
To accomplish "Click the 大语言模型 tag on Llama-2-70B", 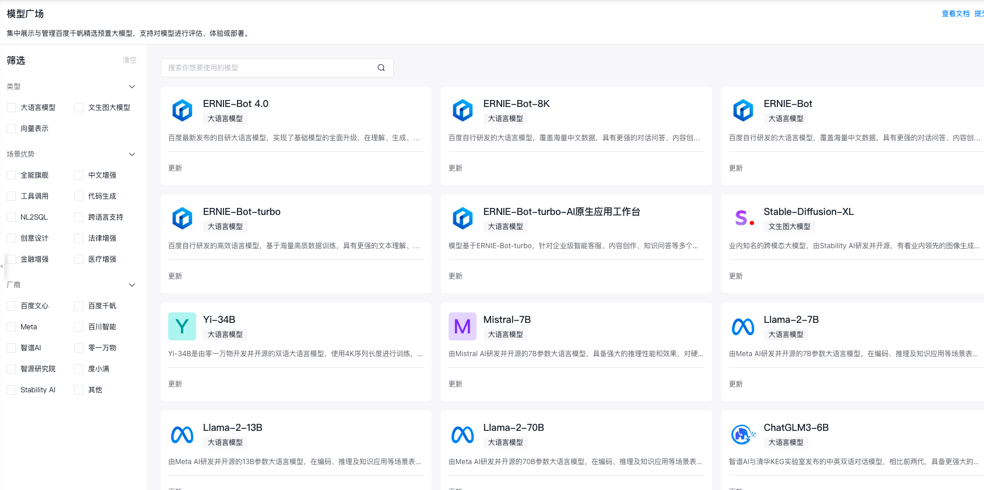I will point(505,442).
